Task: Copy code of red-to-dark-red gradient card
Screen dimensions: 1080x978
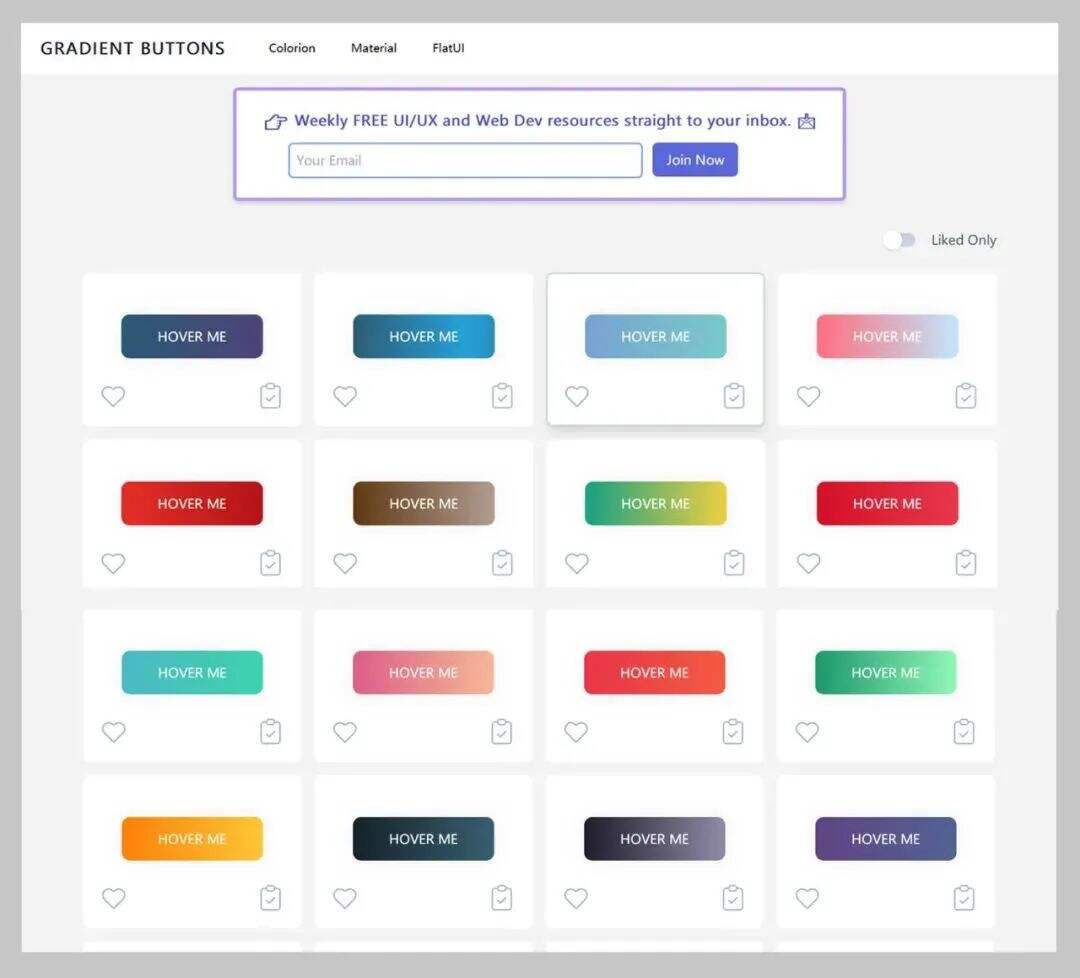Action: point(271,563)
